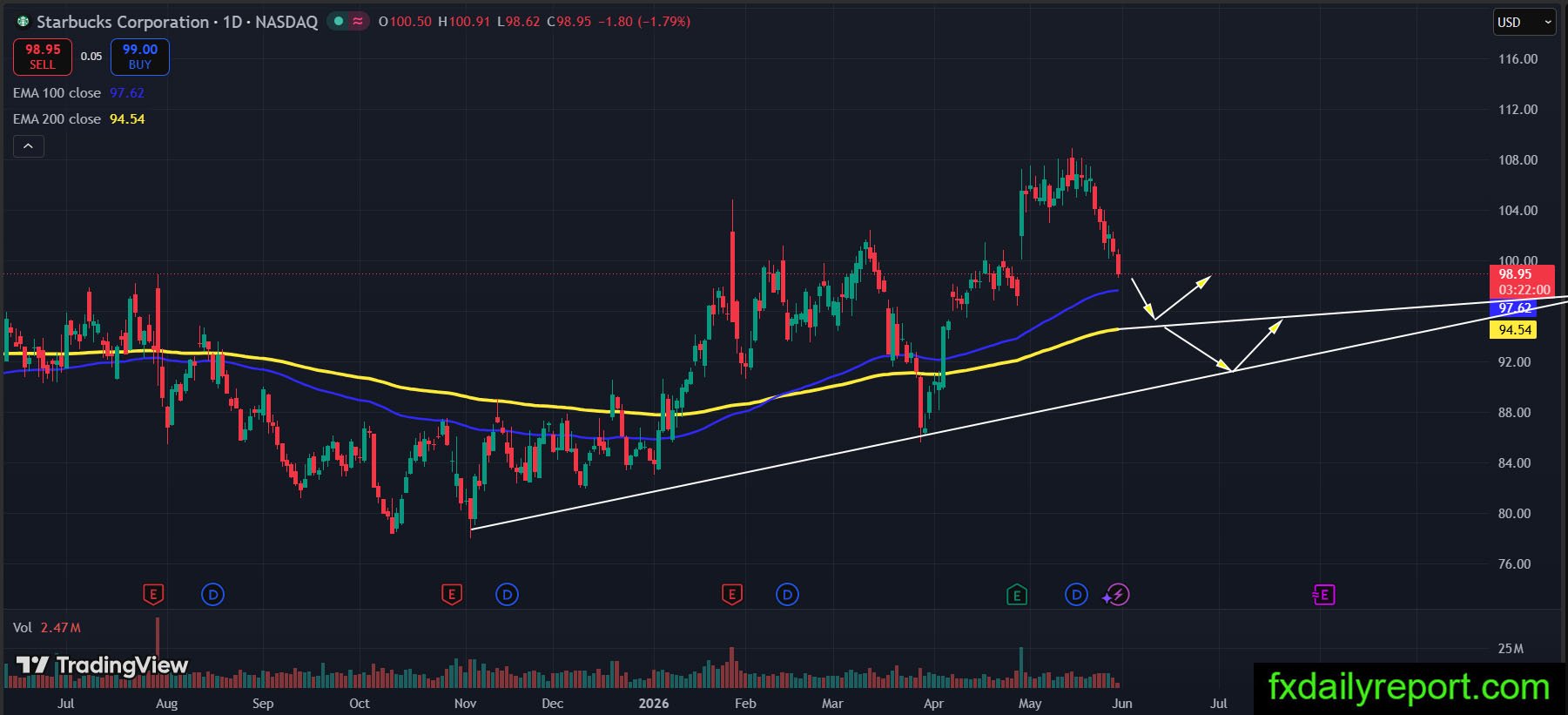Open the dividend D marker in mid-November

507,595
